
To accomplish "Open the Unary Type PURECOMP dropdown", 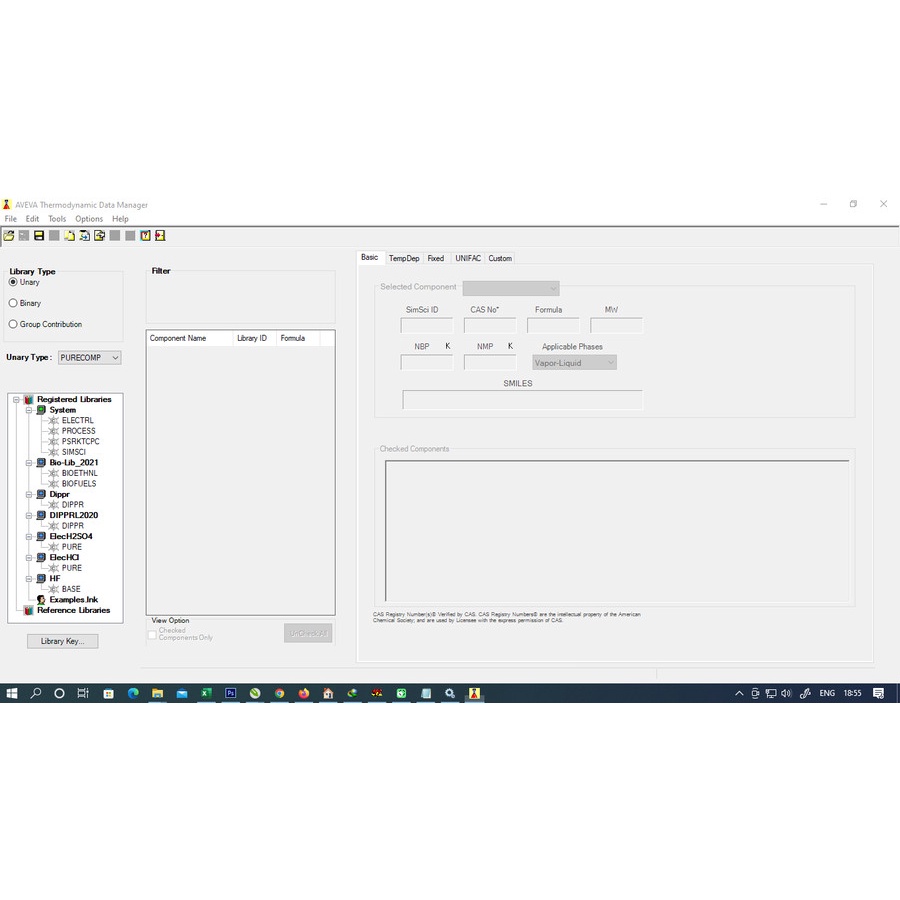I will pyautogui.click(x=90, y=358).
